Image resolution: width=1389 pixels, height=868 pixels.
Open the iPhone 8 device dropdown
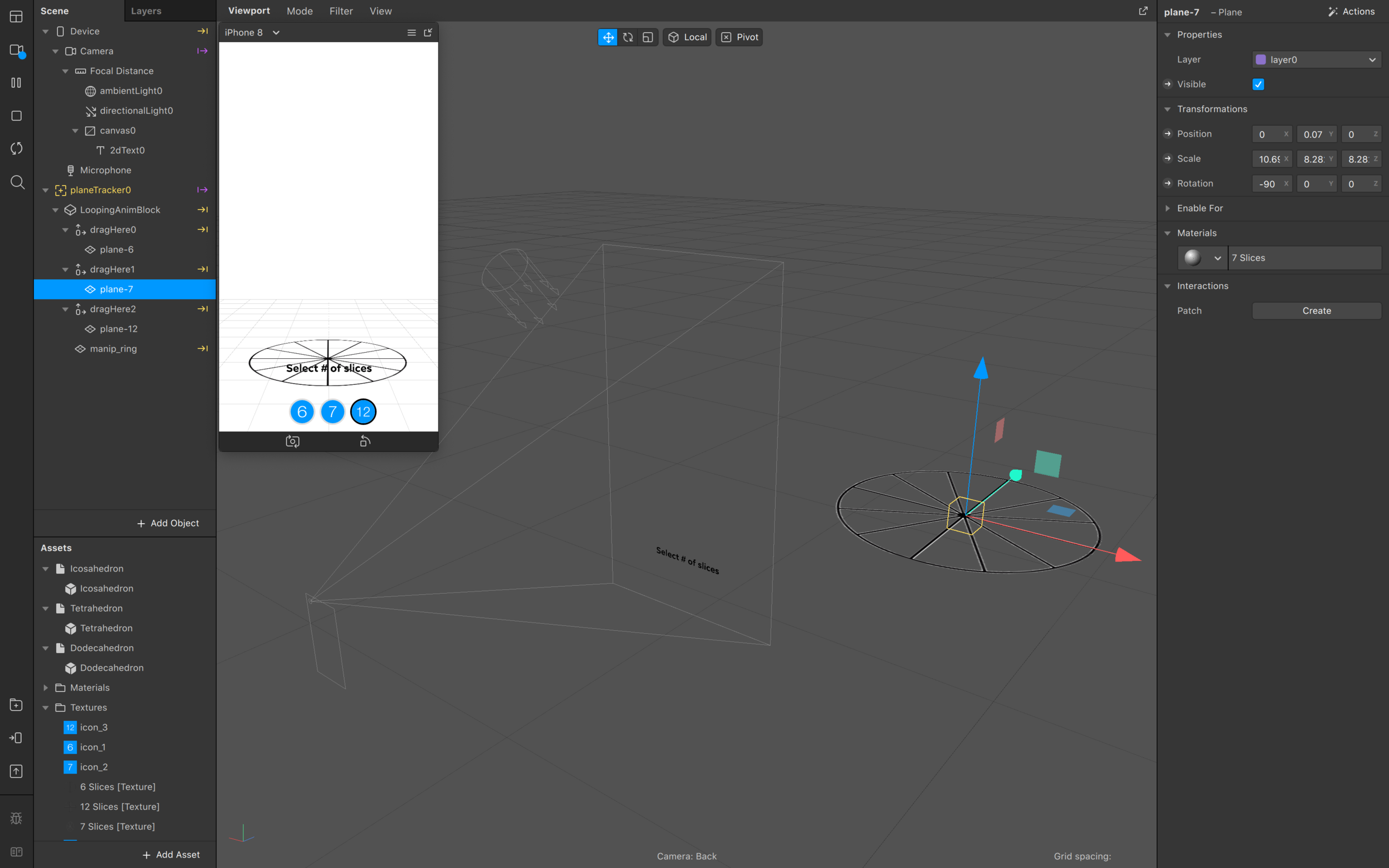pos(252,33)
